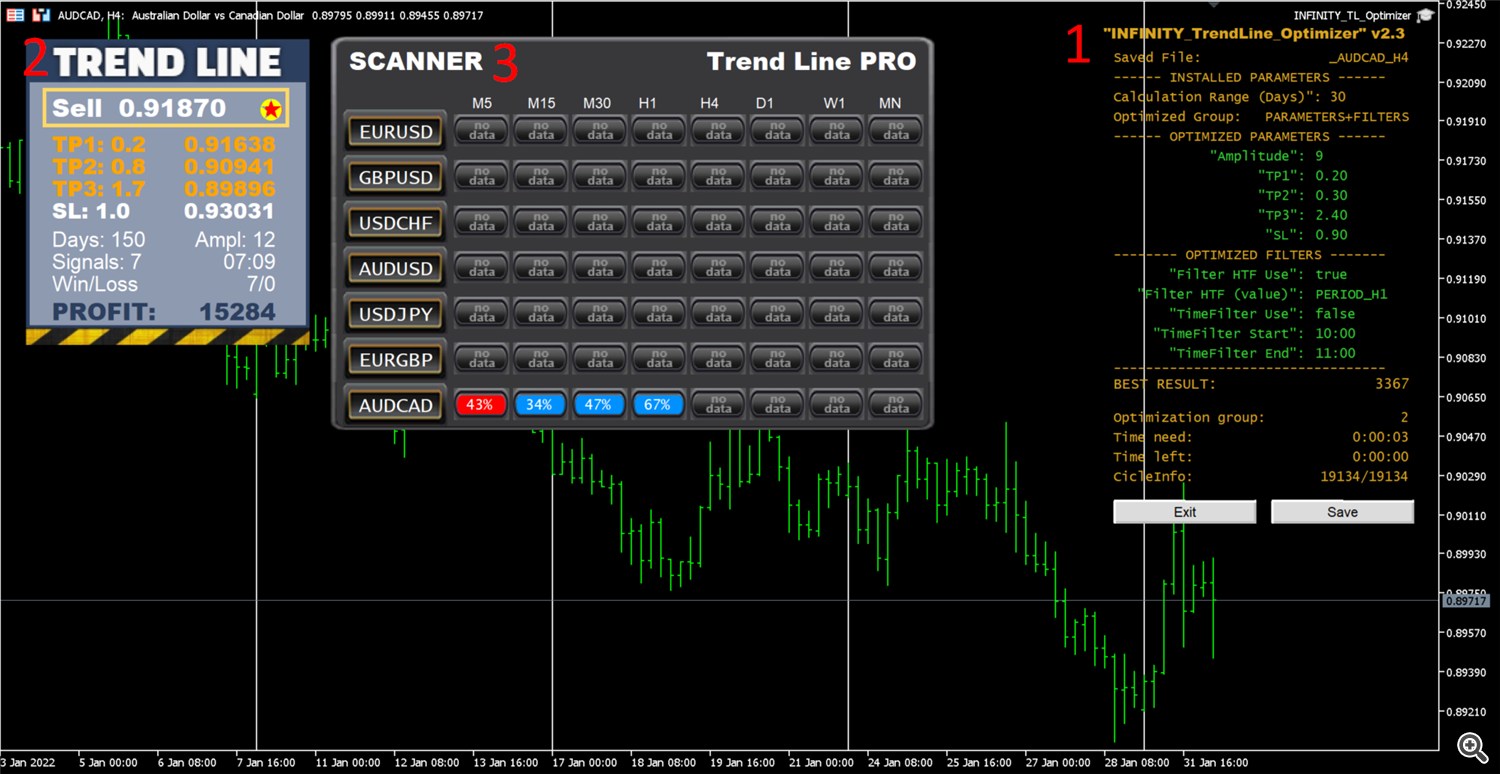This screenshot has width=1500, height=774.
Task: Click the Days: 150 label
Action: 99,240
